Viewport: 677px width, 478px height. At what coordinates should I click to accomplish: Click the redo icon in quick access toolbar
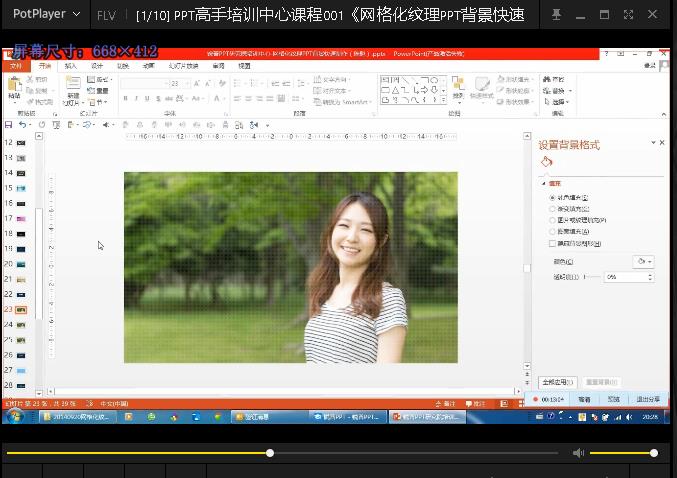42,125
